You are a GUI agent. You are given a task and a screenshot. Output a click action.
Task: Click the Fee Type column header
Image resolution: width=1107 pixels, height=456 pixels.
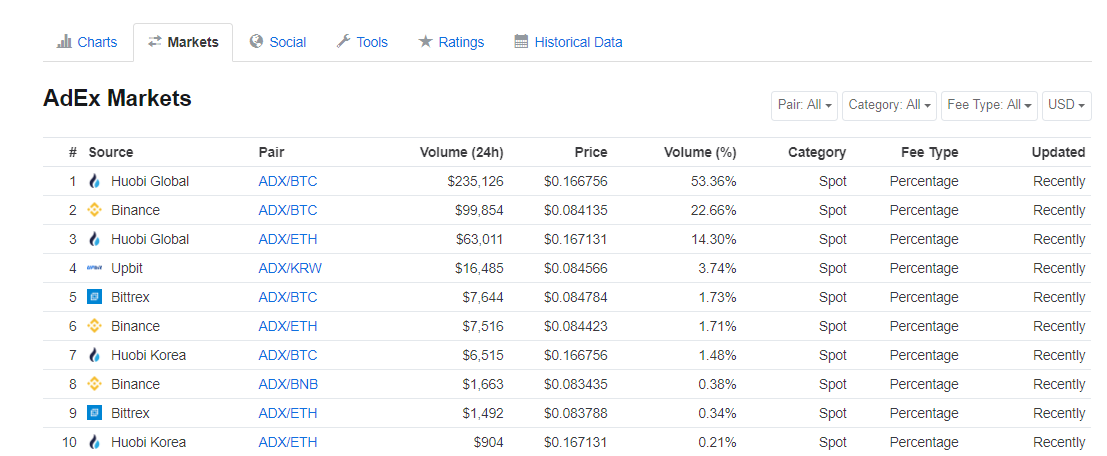pos(930,152)
